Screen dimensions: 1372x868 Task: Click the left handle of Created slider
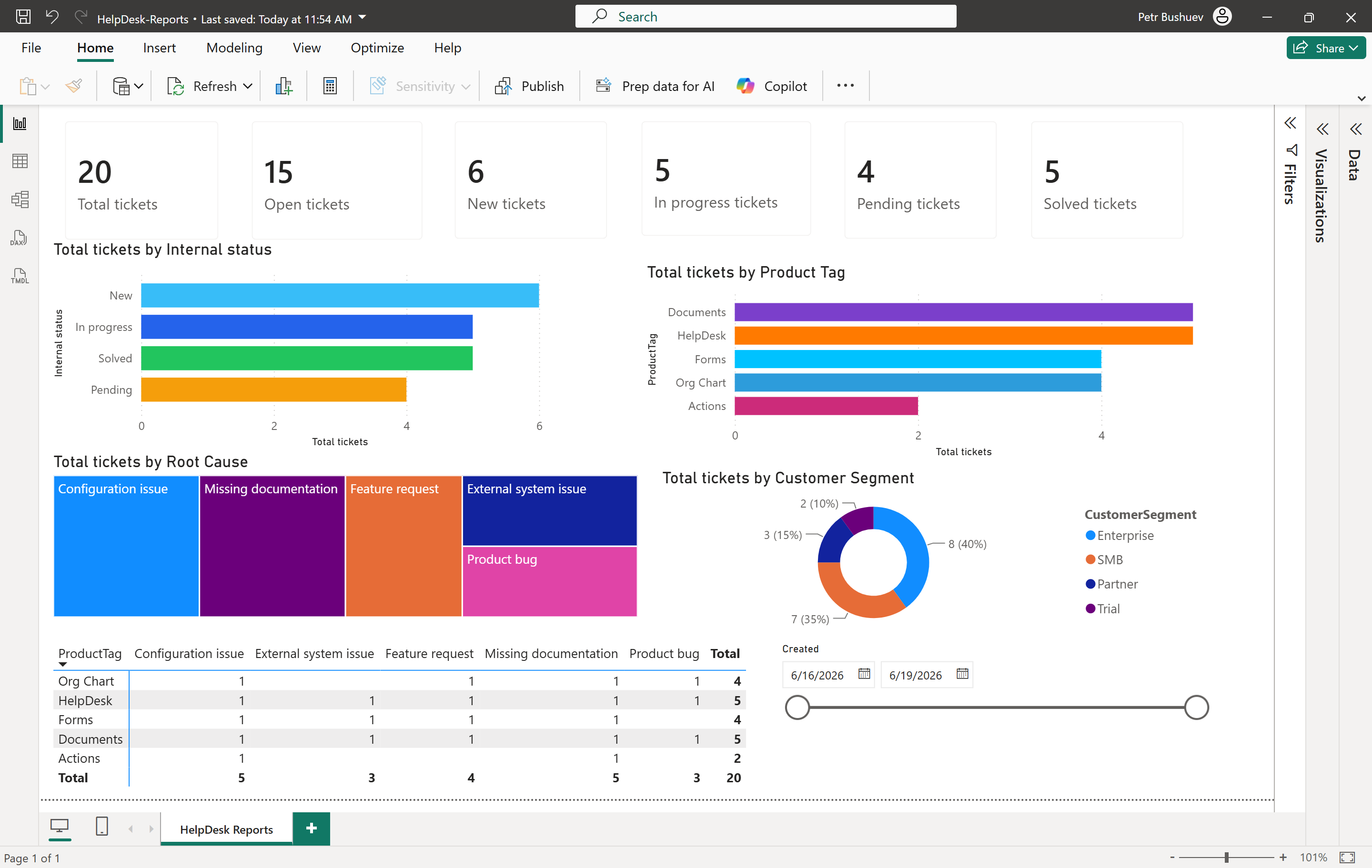[797, 708]
